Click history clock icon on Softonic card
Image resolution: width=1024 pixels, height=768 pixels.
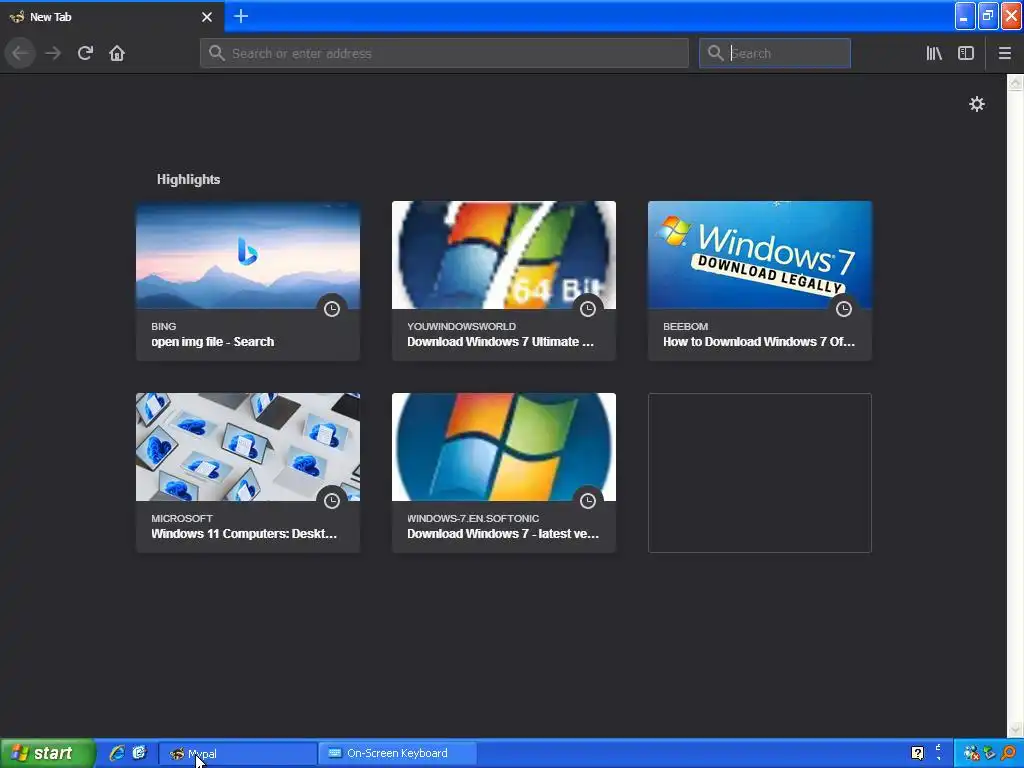pos(588,500)
